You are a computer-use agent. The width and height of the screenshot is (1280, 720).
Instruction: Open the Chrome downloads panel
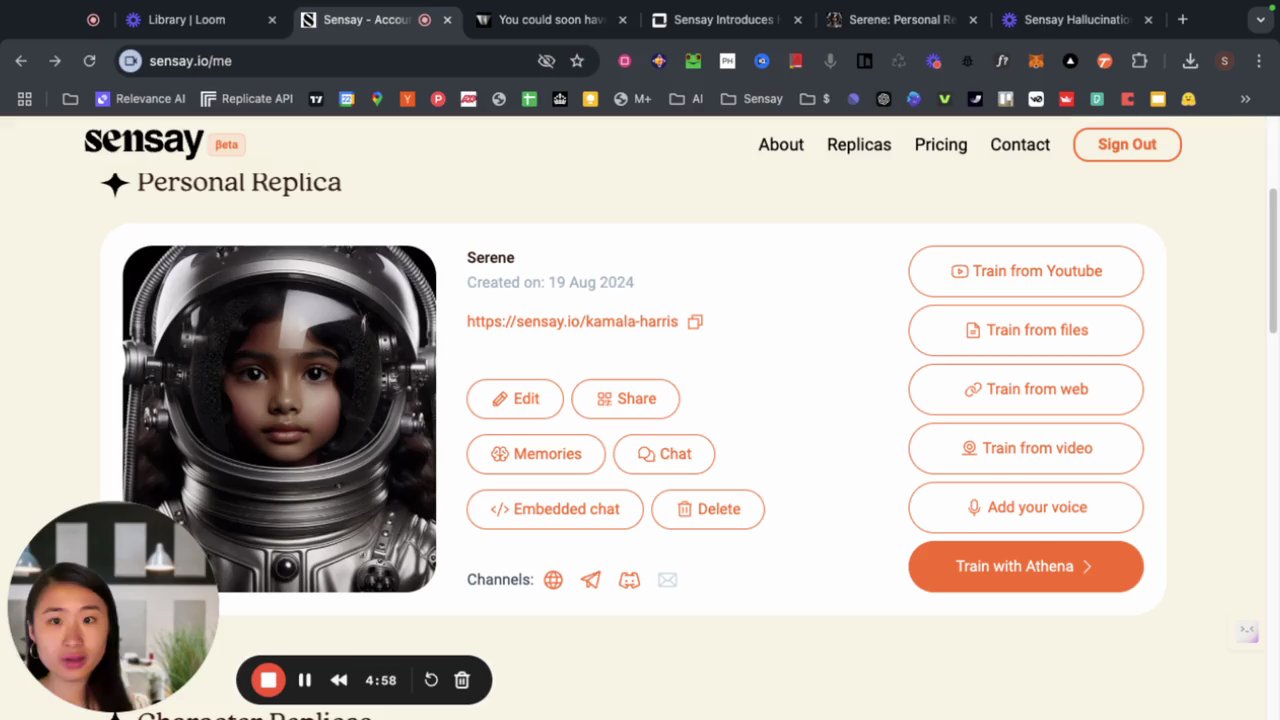click(x=1190, y=61)
